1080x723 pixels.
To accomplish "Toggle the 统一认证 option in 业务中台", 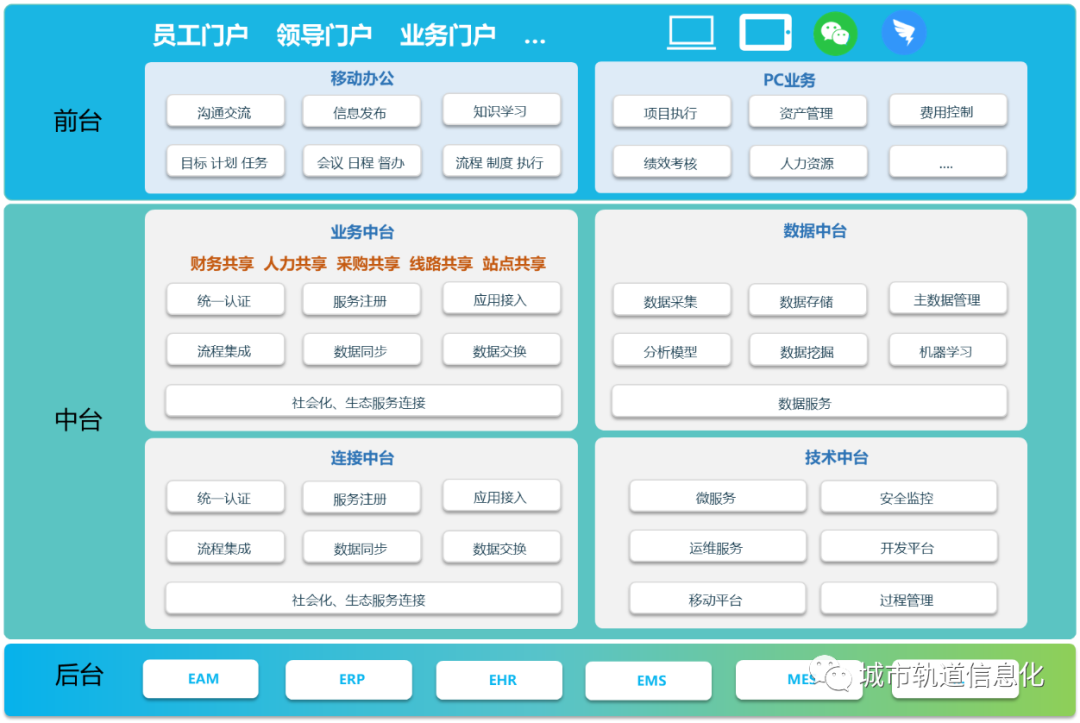I will click(225, 300).
